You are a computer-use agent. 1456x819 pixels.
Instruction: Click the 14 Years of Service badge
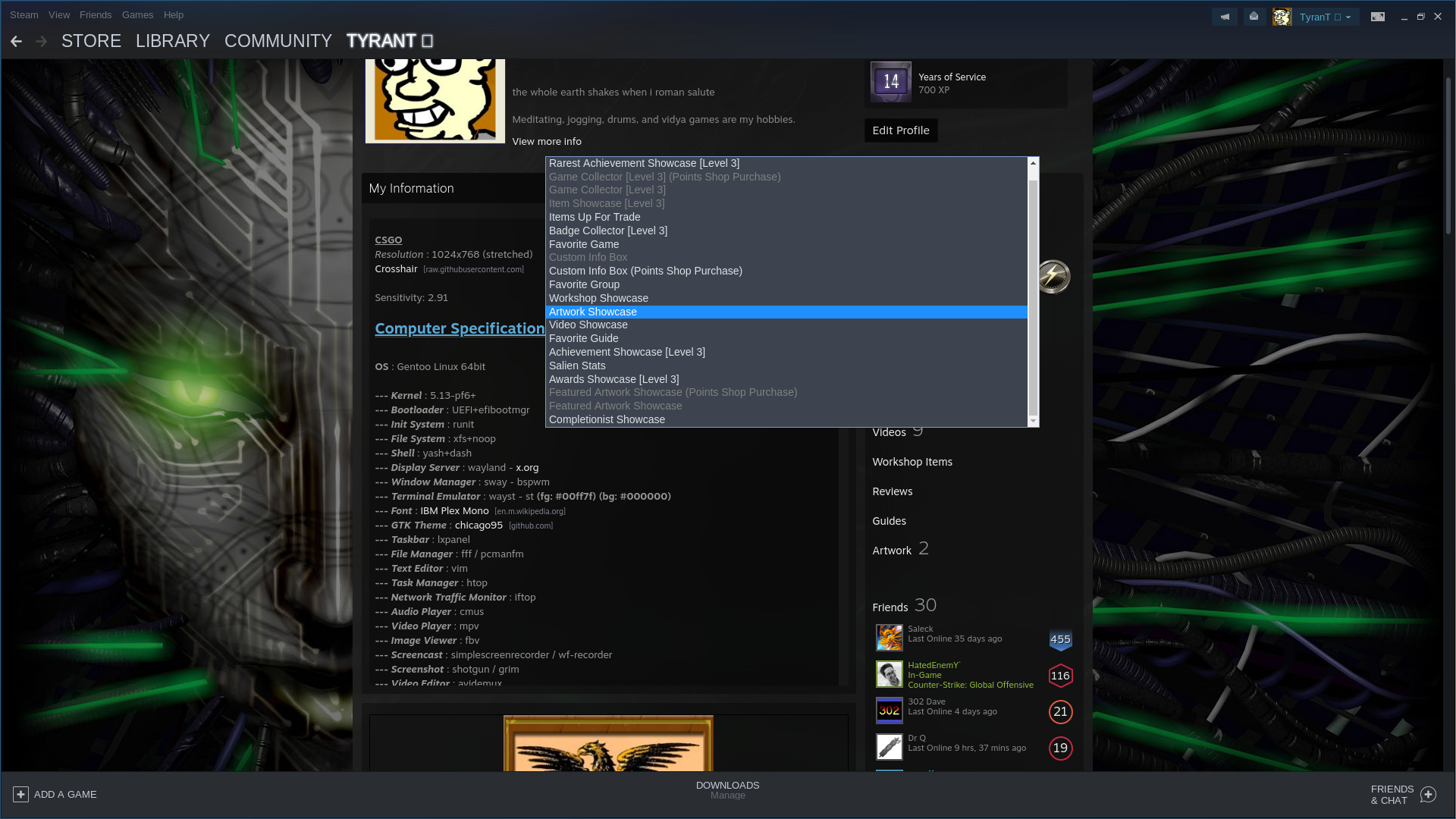pyautogui.click(x=891, y=82)
